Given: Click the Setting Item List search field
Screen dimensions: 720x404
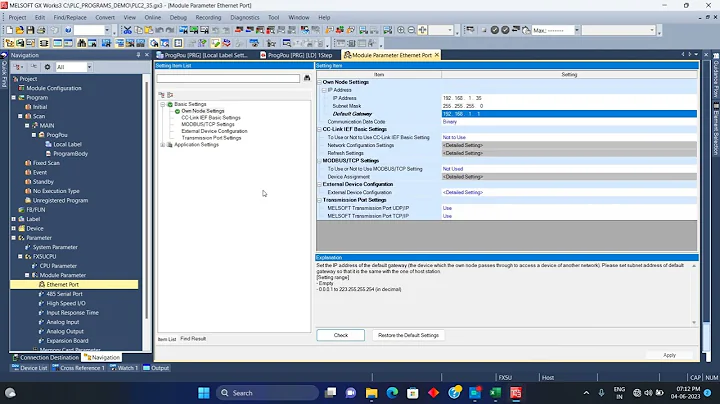Looking at the screenshot, I should (x=228, y=79).
